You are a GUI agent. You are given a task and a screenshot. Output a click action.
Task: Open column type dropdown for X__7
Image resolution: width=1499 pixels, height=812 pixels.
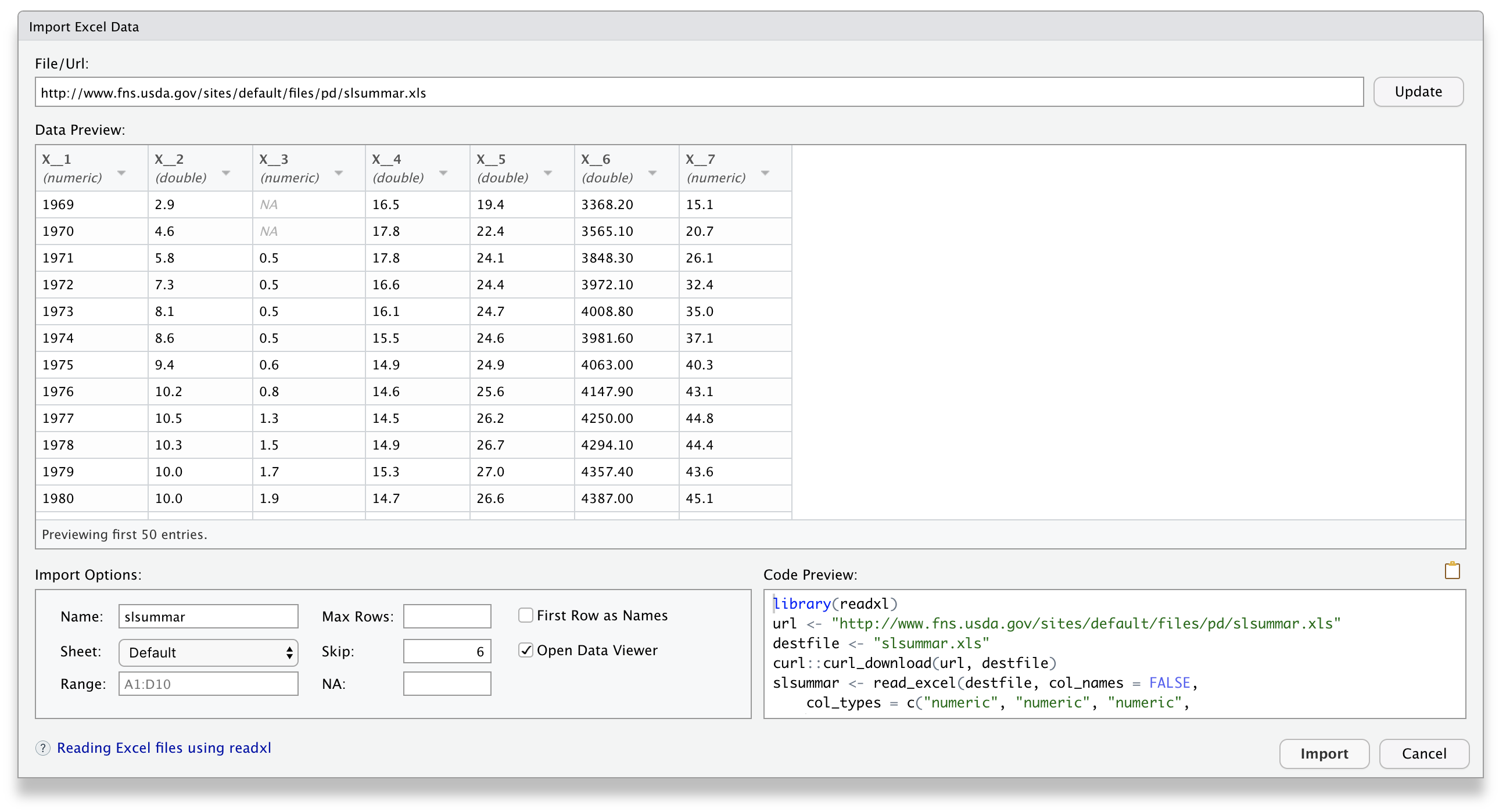[x=765, y=173]
